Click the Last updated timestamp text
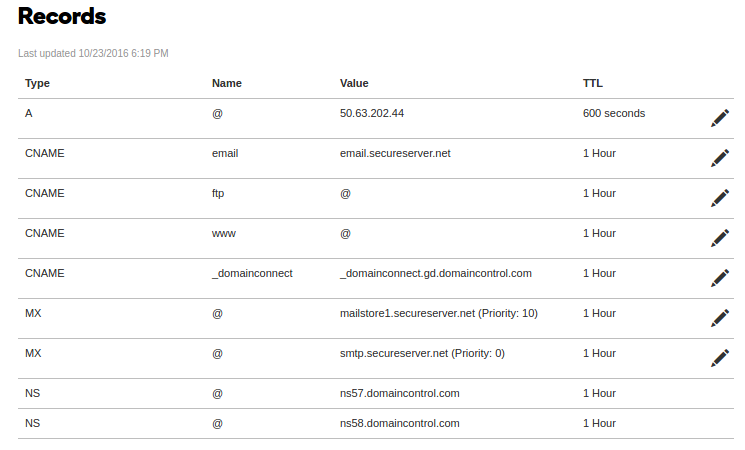Viewport: 745px width, 450px height. [93, 53]
